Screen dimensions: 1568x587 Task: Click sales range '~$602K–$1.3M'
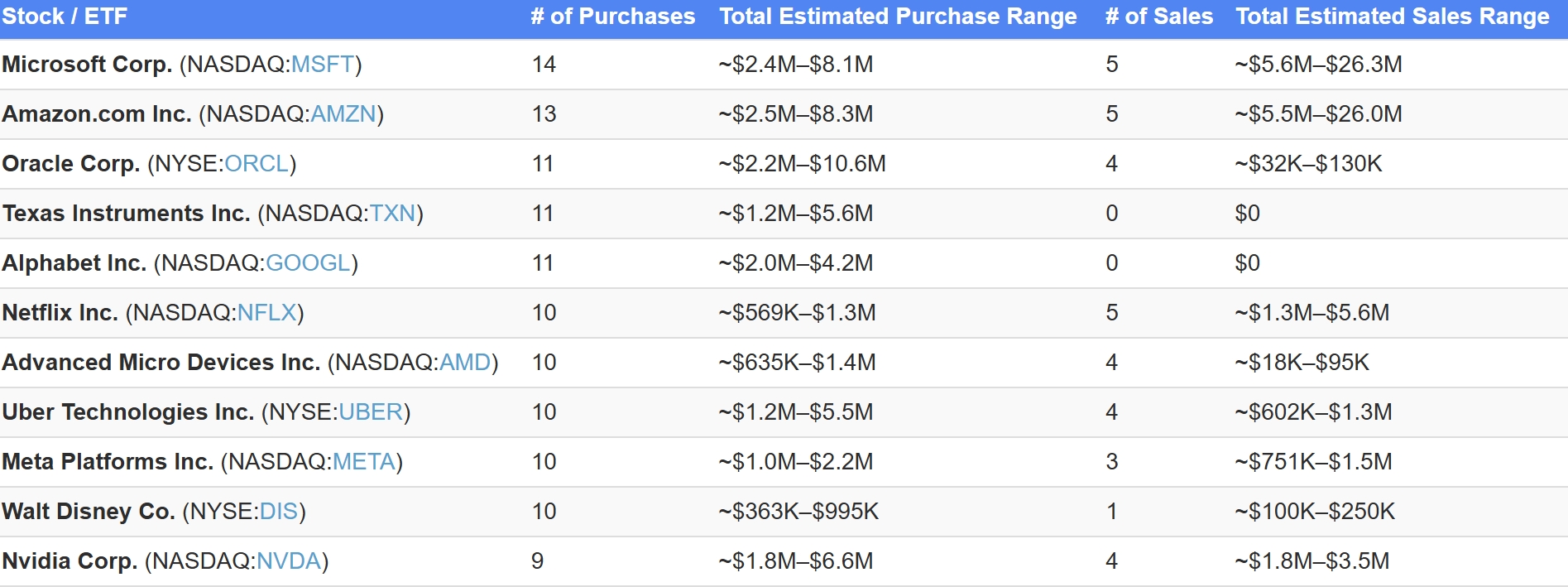(x=1314, y=412)
